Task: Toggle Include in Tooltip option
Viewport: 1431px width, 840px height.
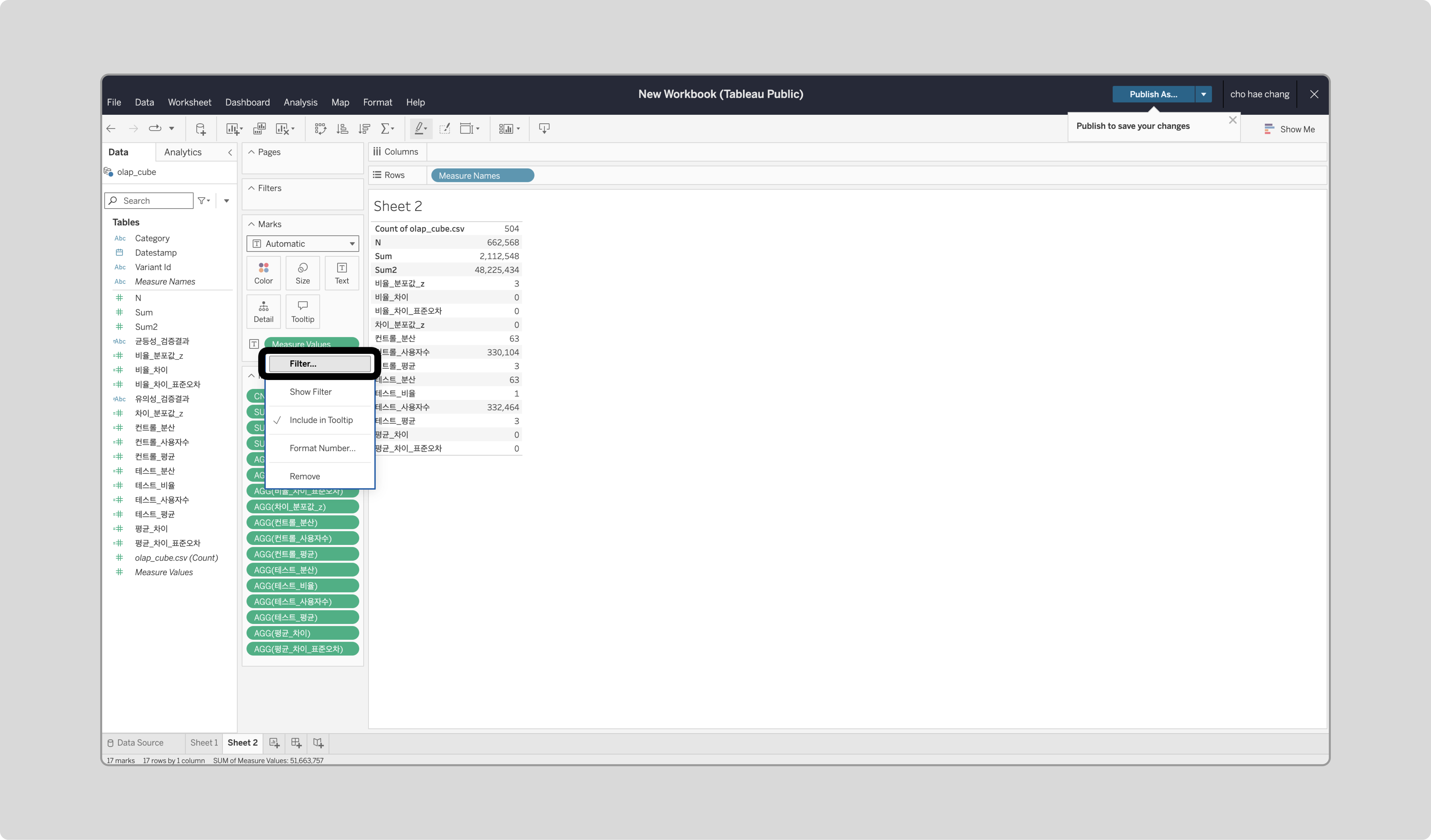Action: click(x=320, y=420)
